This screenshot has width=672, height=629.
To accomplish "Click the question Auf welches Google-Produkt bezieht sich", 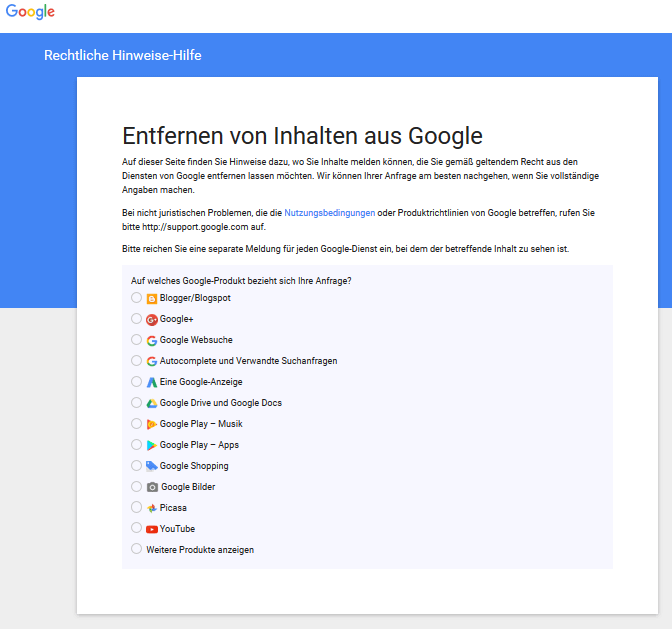I will pos(241,281).
